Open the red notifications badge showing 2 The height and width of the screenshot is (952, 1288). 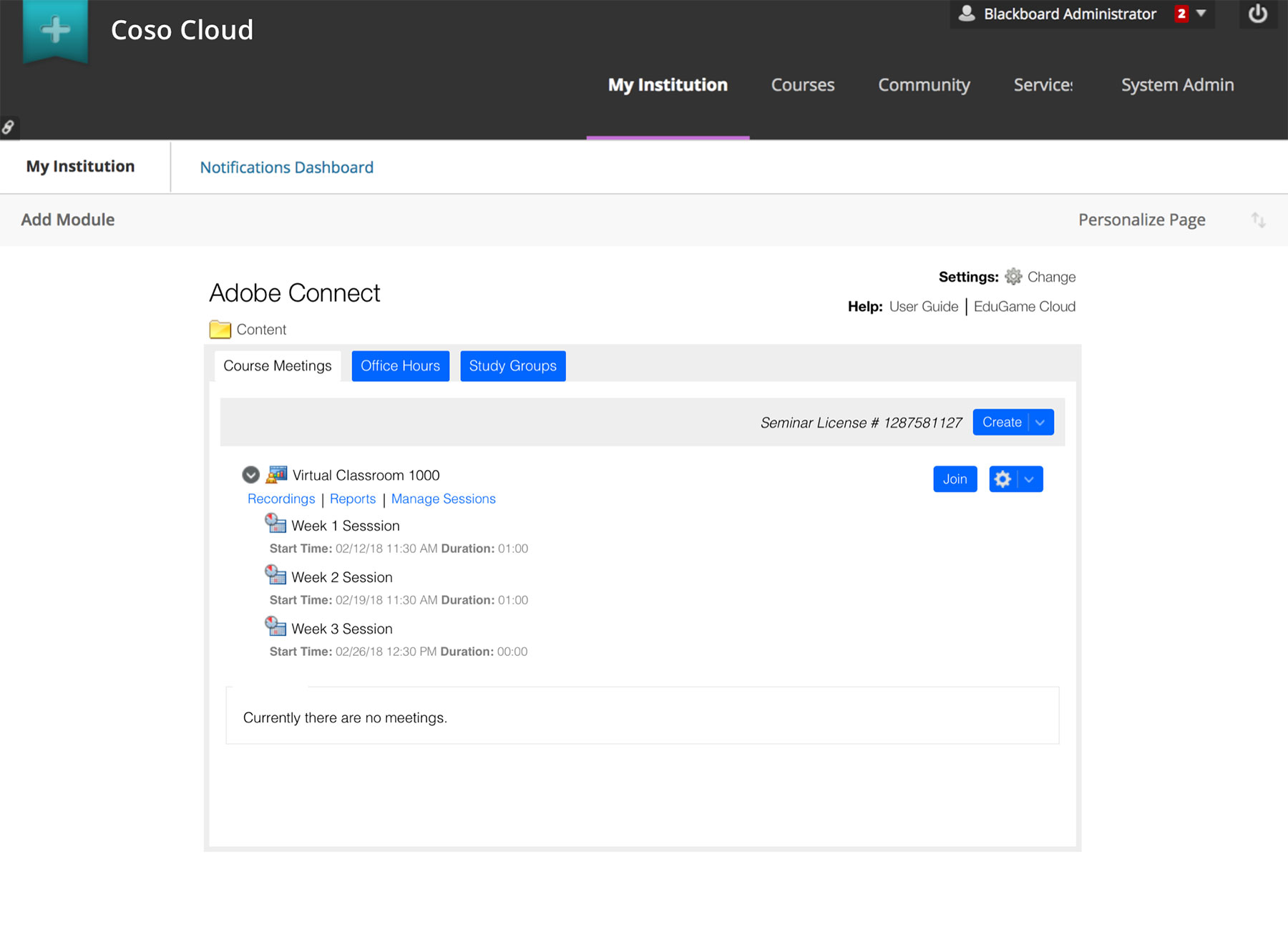pyautogui.click(x=1181, y=14)
